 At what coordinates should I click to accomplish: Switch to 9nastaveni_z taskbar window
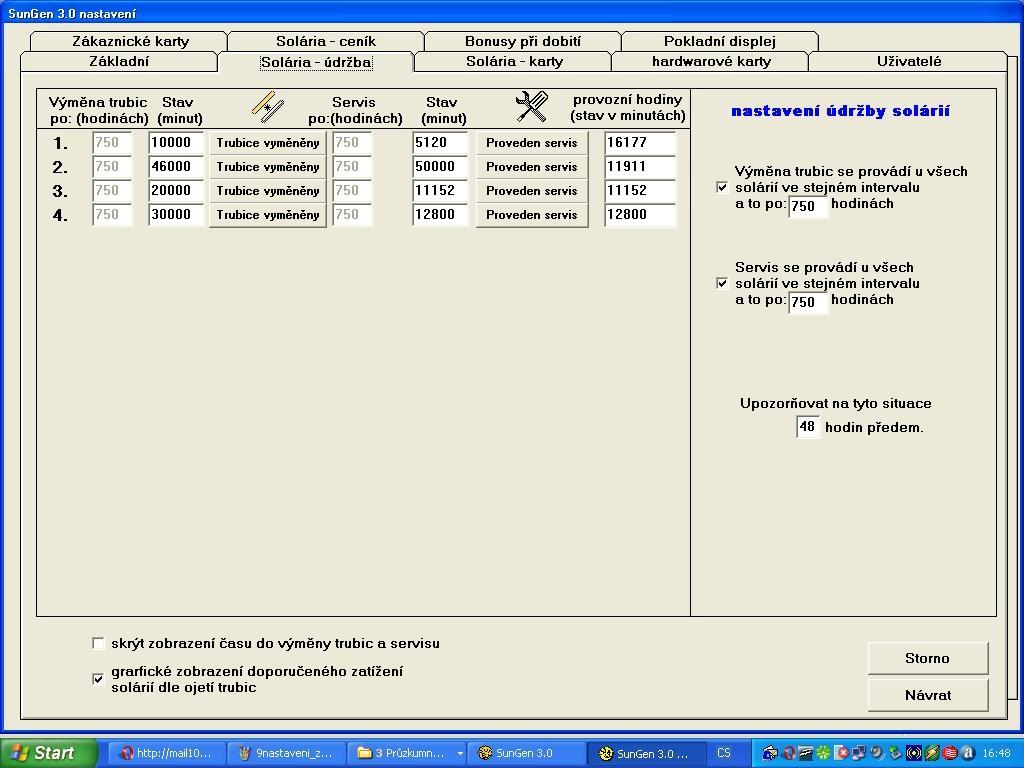point(285,753)
